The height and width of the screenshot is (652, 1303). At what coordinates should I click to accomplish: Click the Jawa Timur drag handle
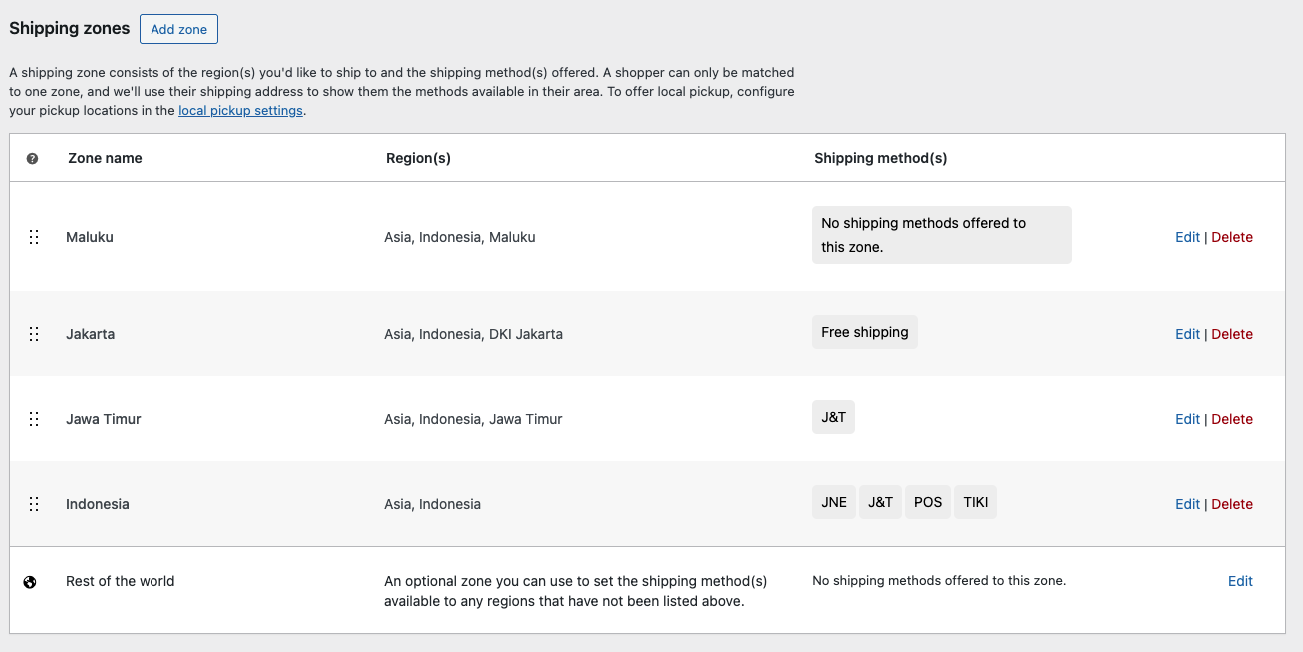click(x=34, y=419)
